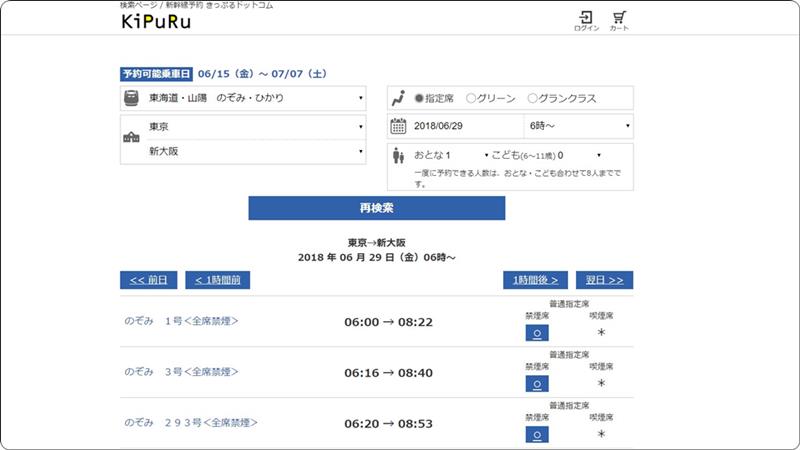The width and height of the screenshot is (800, 450).
Task: Click the time 06:16 → 08:40
Action: 388,373
